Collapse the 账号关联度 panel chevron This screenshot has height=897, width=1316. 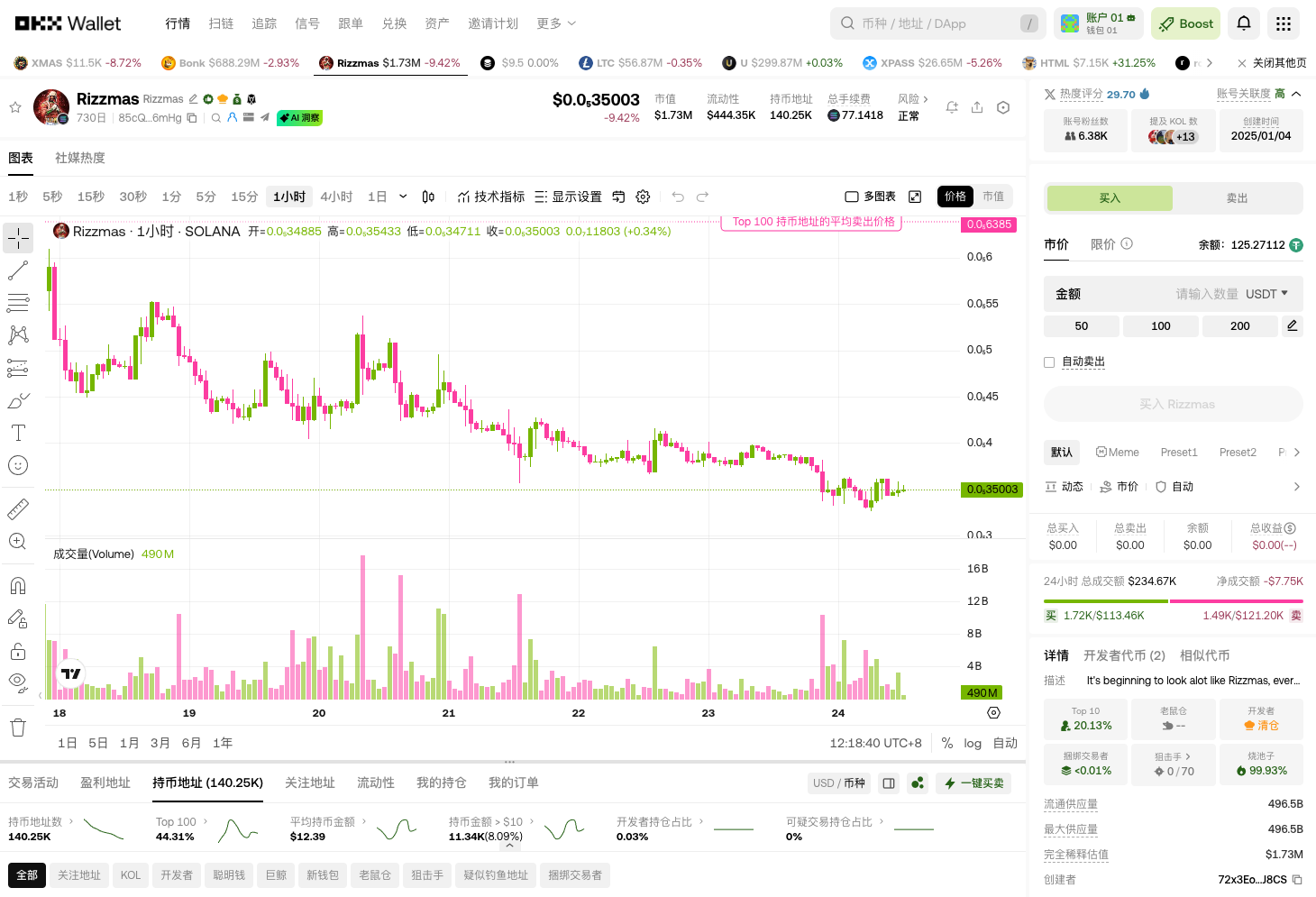[1296, 94]
